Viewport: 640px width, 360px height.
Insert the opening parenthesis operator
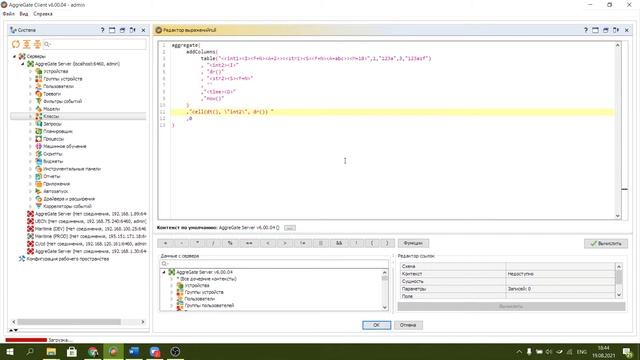point(372,243)
